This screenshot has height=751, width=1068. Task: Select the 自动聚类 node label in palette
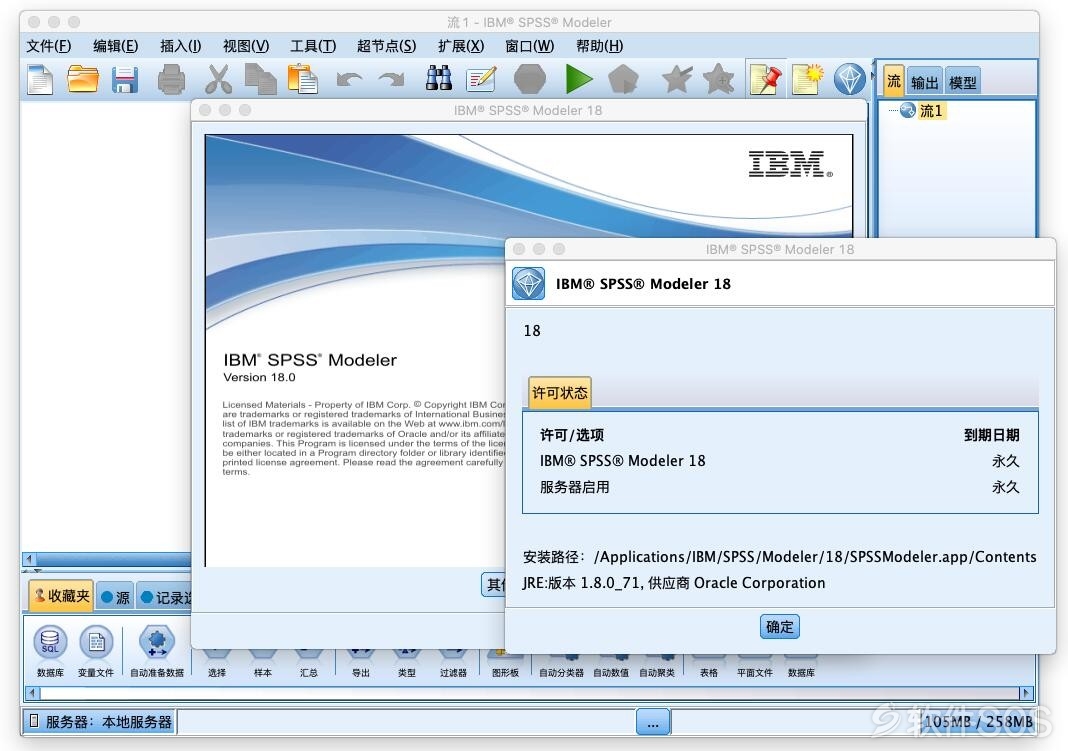[657, 673]
